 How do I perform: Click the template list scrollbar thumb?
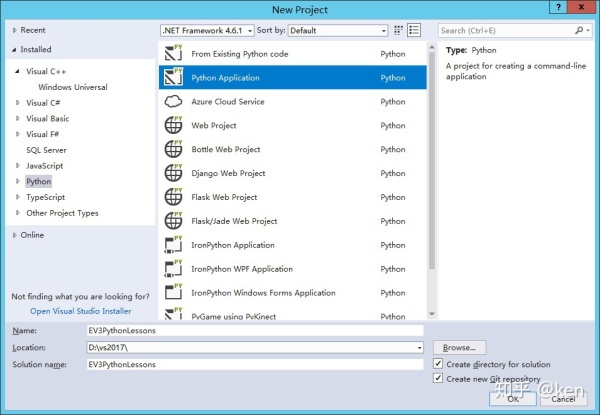432,161
